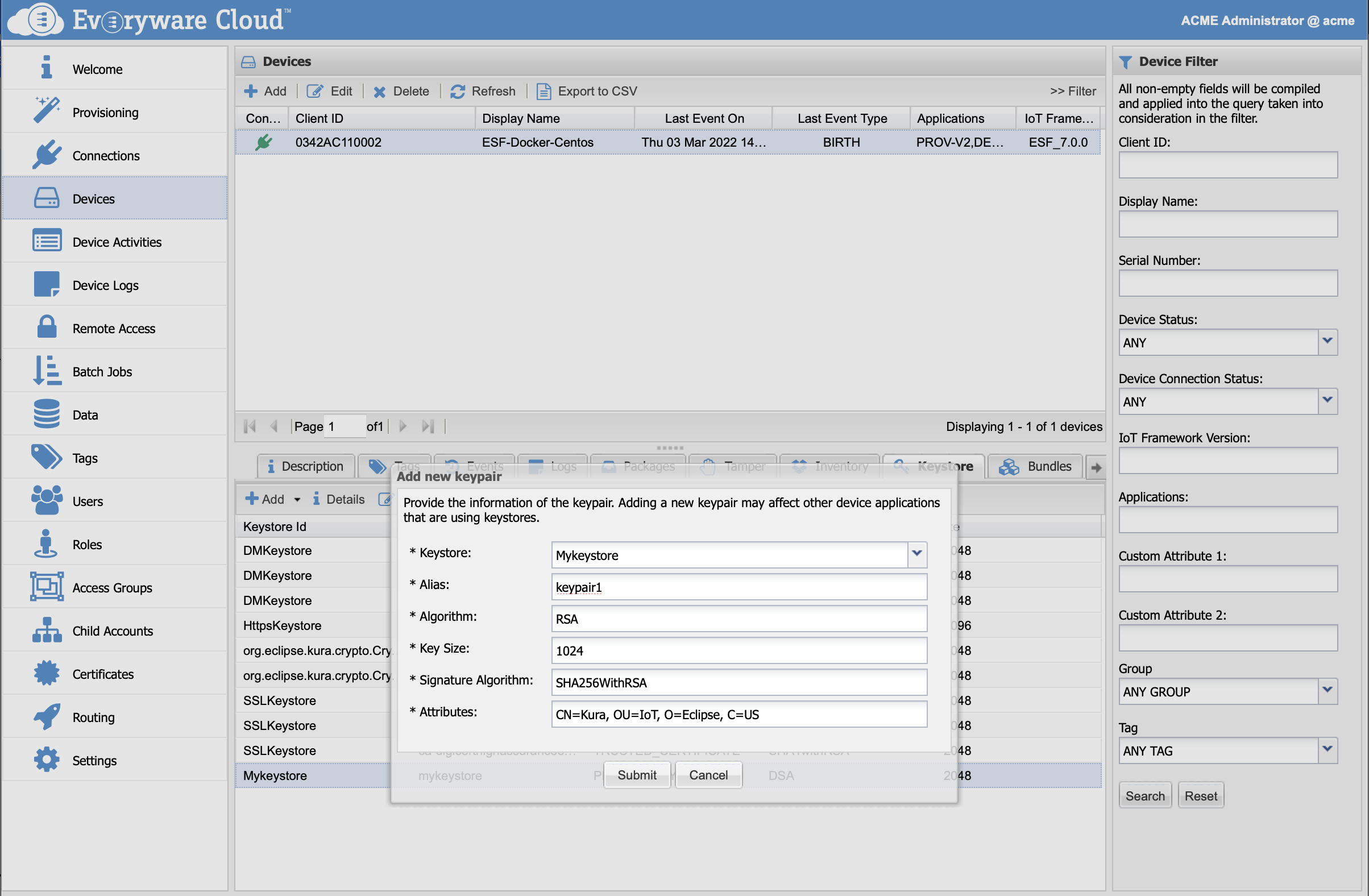Click the Devices drive icon in sidebar
Screen dimensions: 1369x896
point(47,198)
